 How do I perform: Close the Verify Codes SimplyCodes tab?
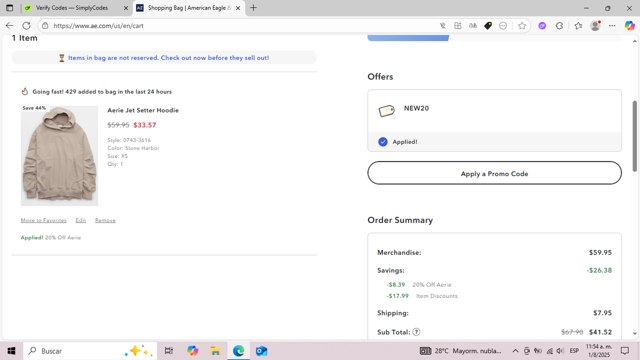126,8
